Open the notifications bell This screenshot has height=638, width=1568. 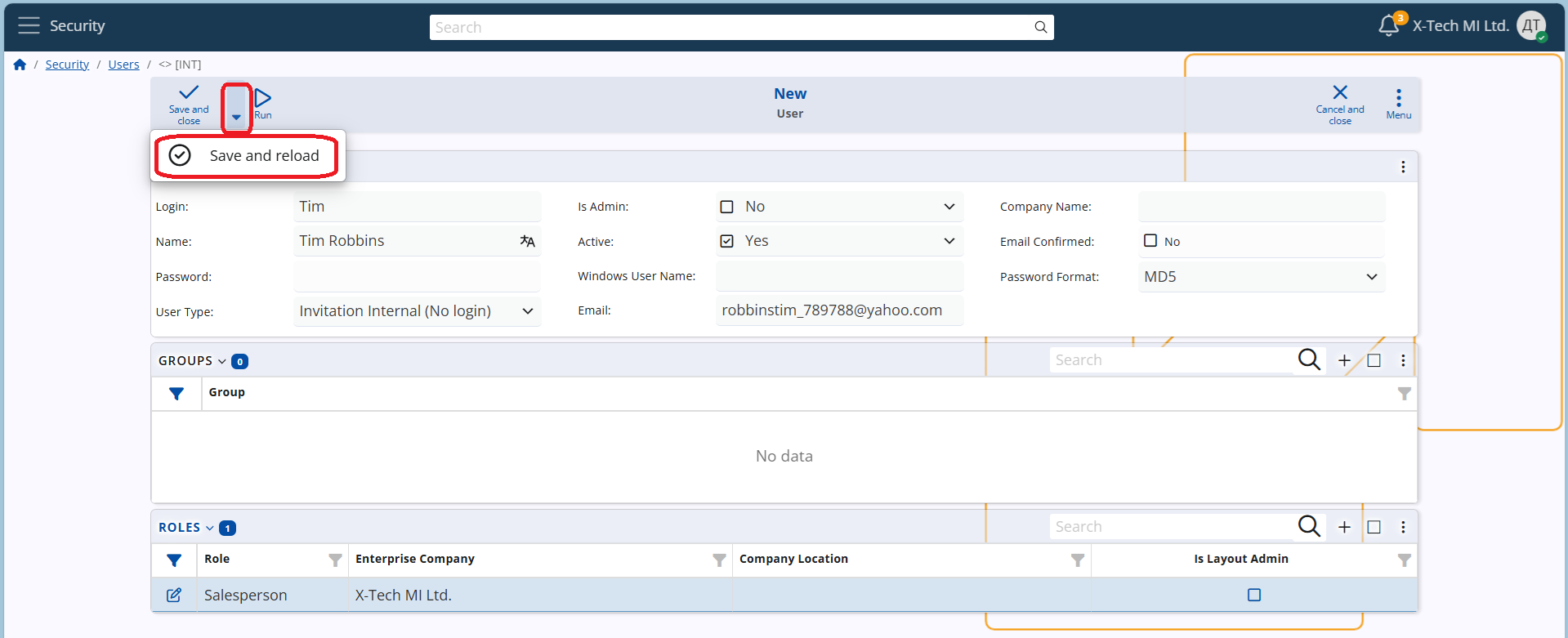click(x=1388, y=25)
